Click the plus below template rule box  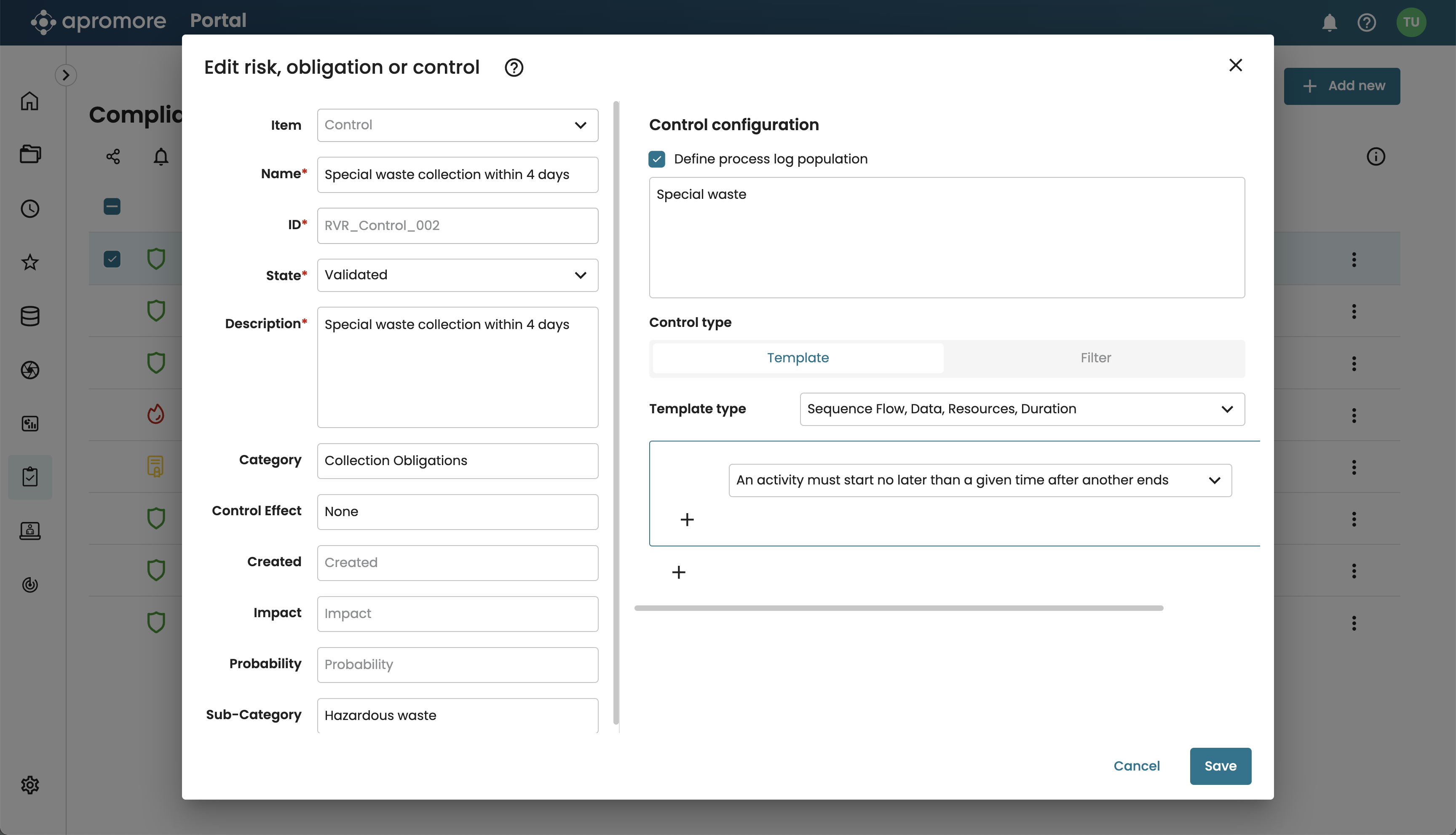tap(678, 573)
